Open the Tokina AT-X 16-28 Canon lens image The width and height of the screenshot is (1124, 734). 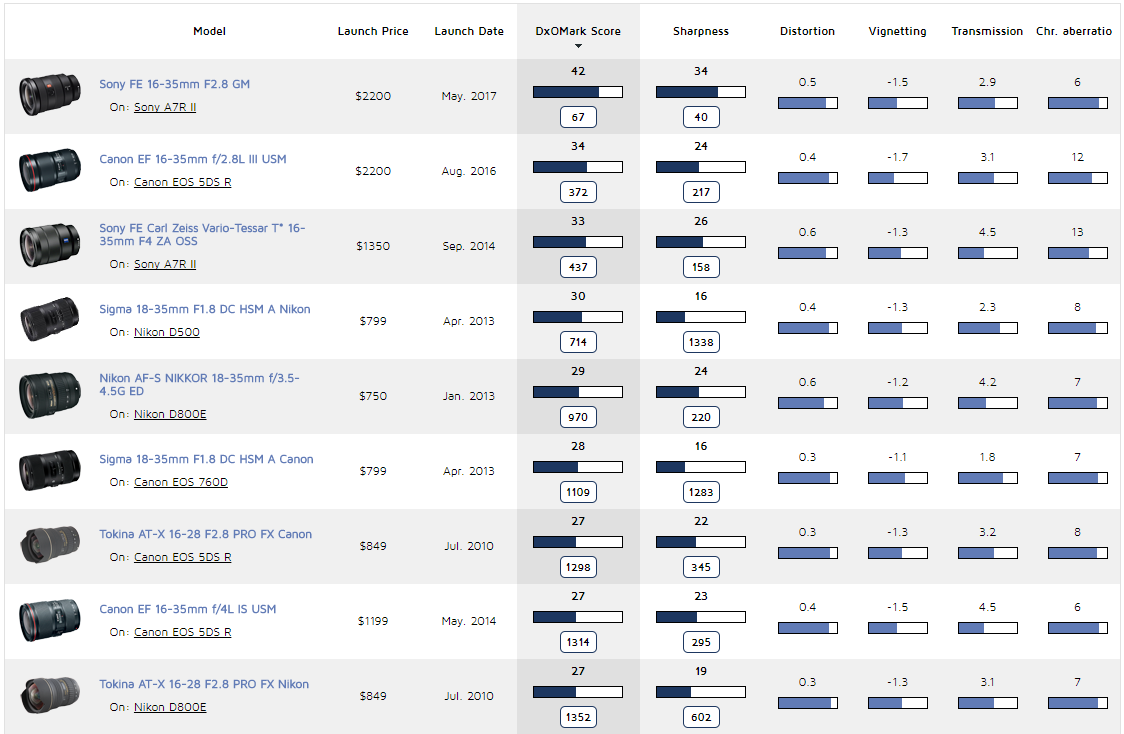click(49, 545)
